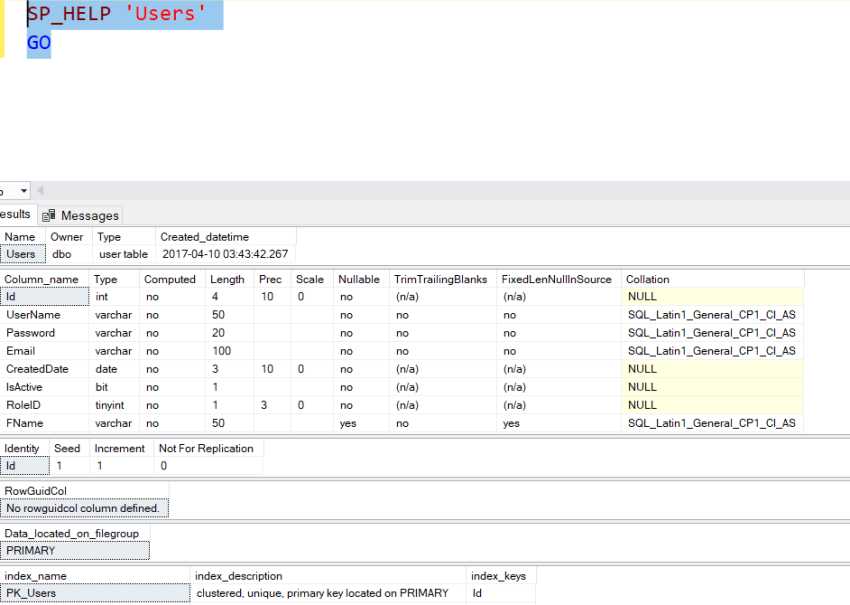The width and height of the screenshot is (850, 605).
Task: Select the PRIMARY filegroup cell
Action: click(40, 550)
